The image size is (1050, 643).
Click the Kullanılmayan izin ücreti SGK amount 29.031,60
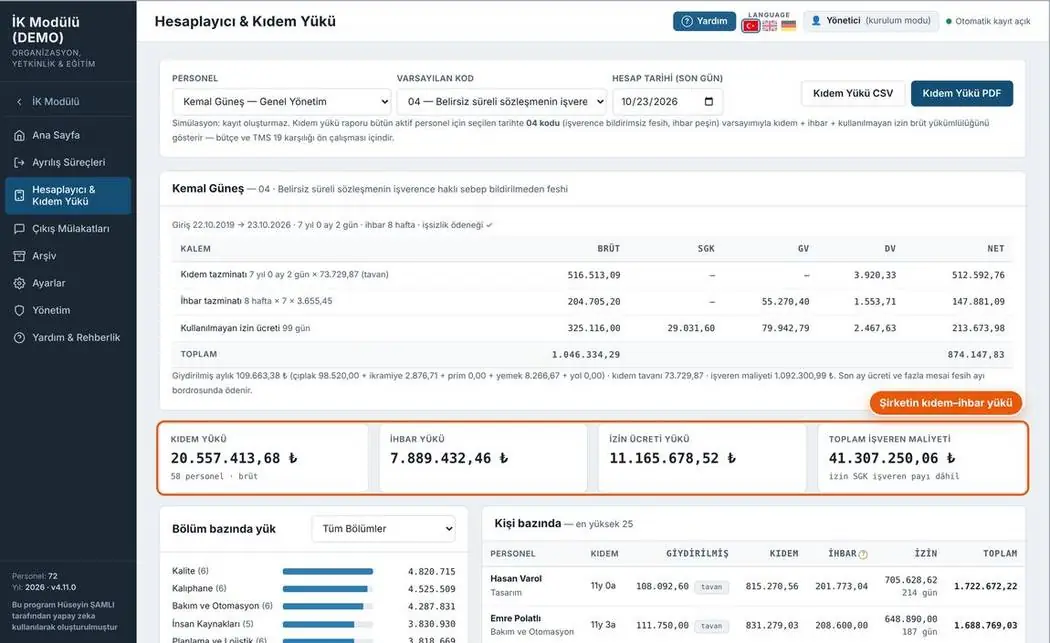(691, 328)
